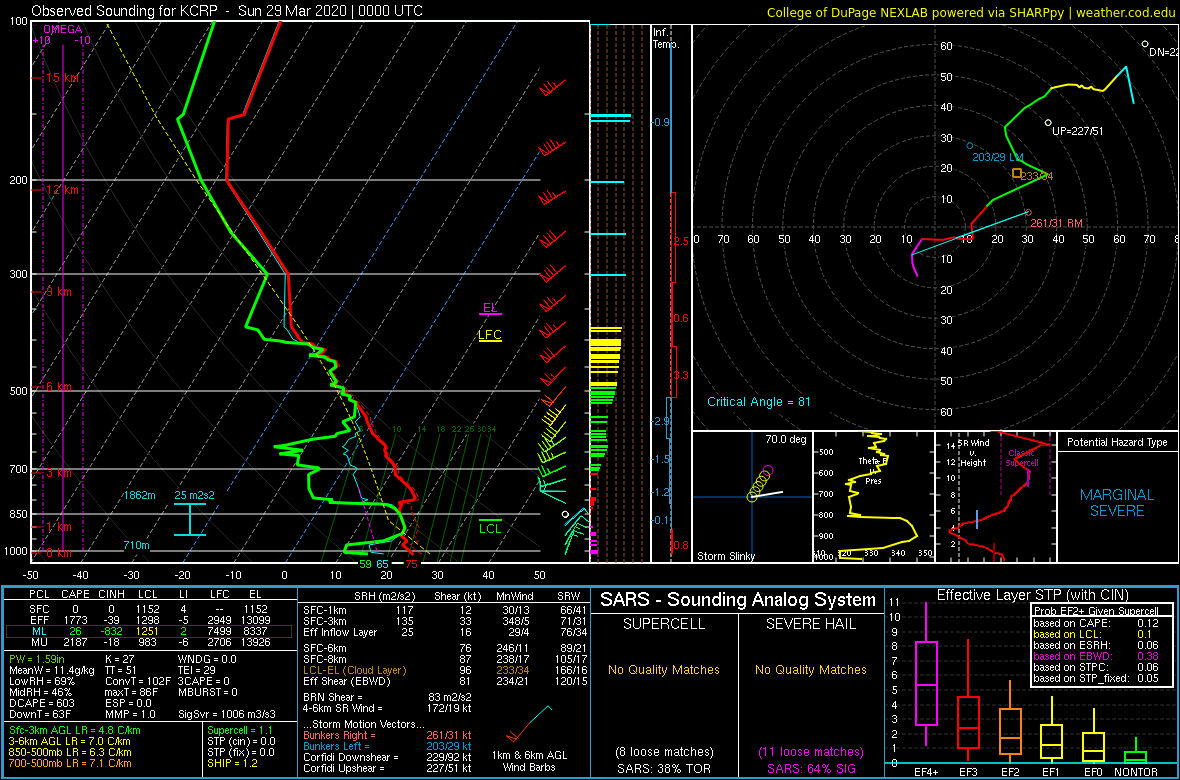The width and height of the screenshot is (1180, 780).
Task: Click "(8 loose matches)" text
Action: [665, 752]
